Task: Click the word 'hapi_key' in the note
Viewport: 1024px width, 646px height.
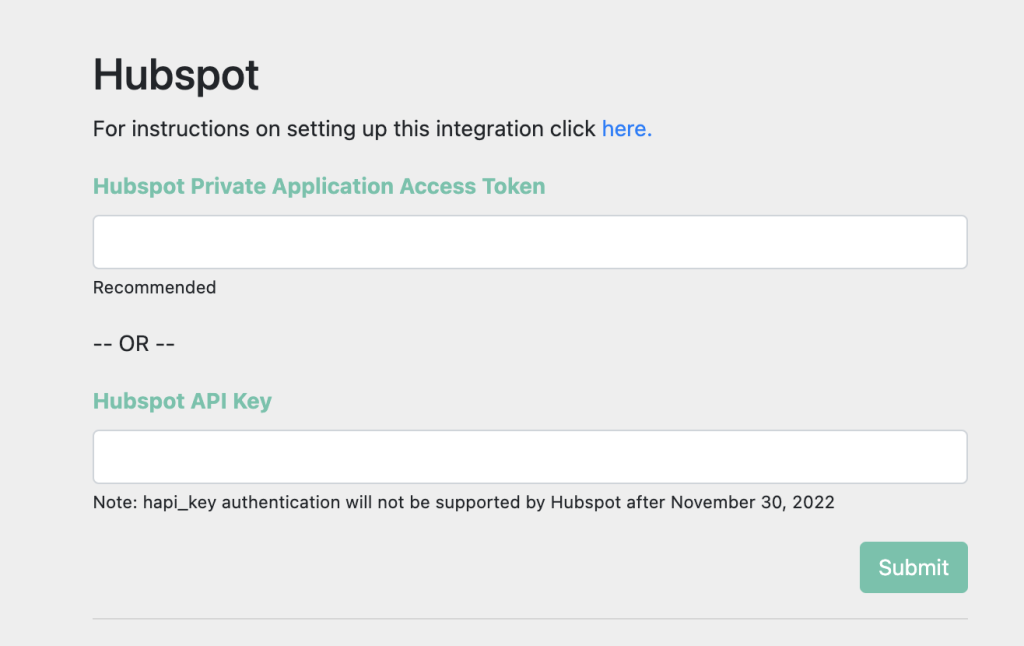Action: [x=179, y=502]
